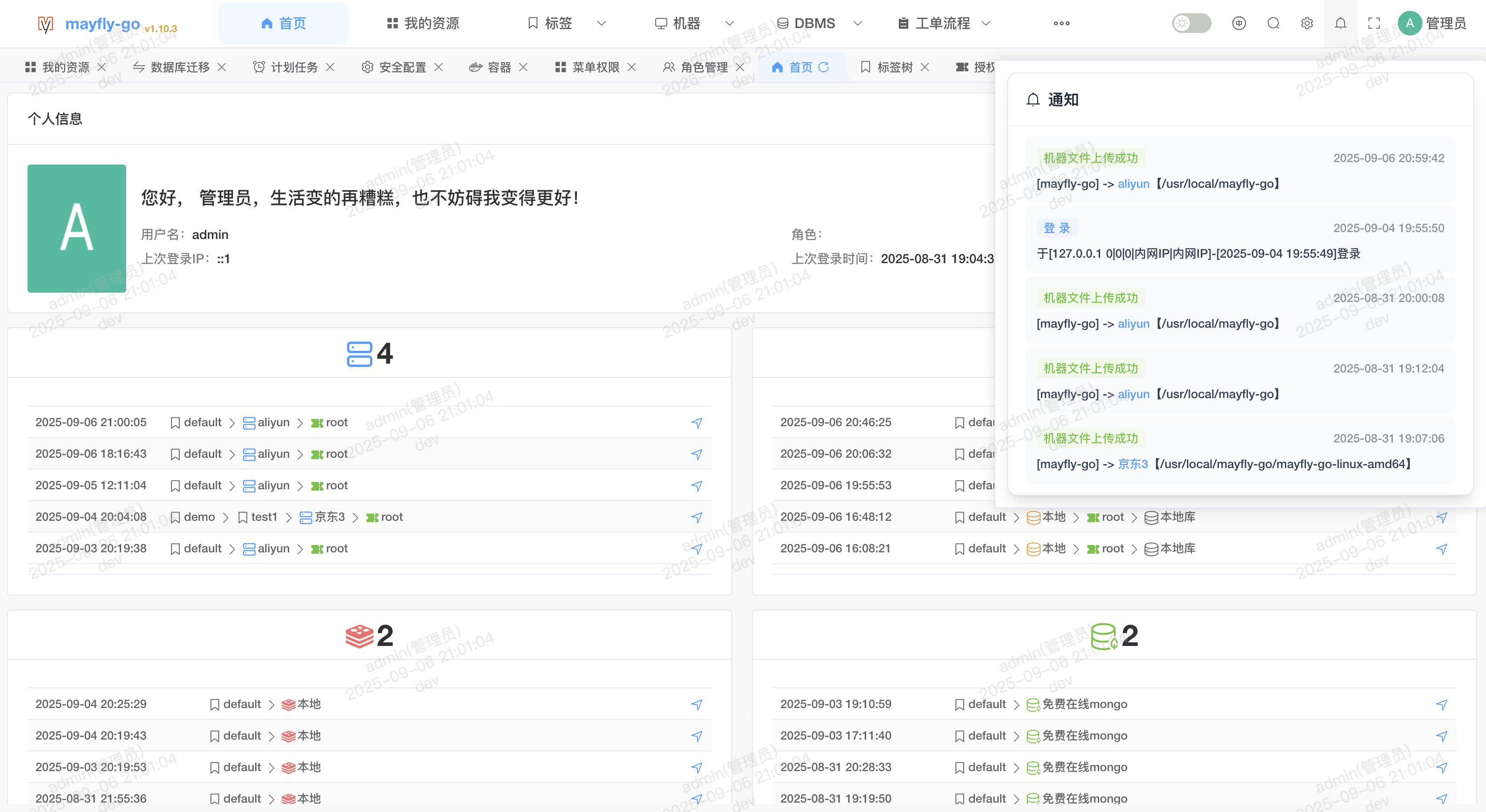Open the menu search icon

coord(1273,23)
